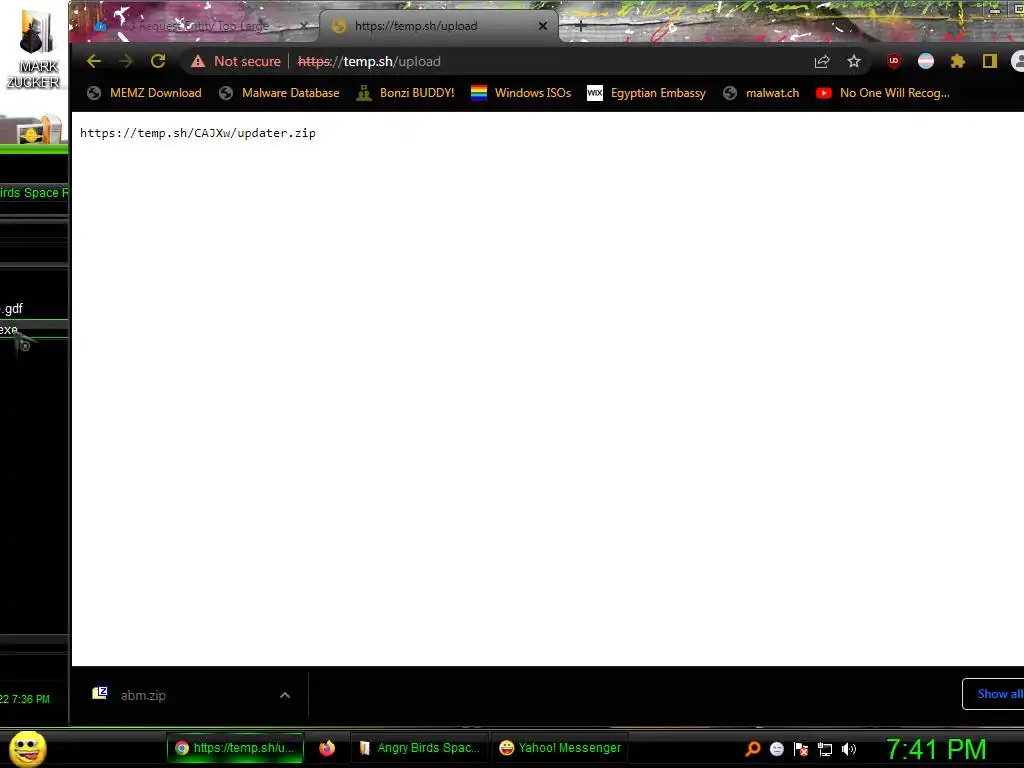Open the MARK ZUCKER desktop icon

tap(34, 49)
